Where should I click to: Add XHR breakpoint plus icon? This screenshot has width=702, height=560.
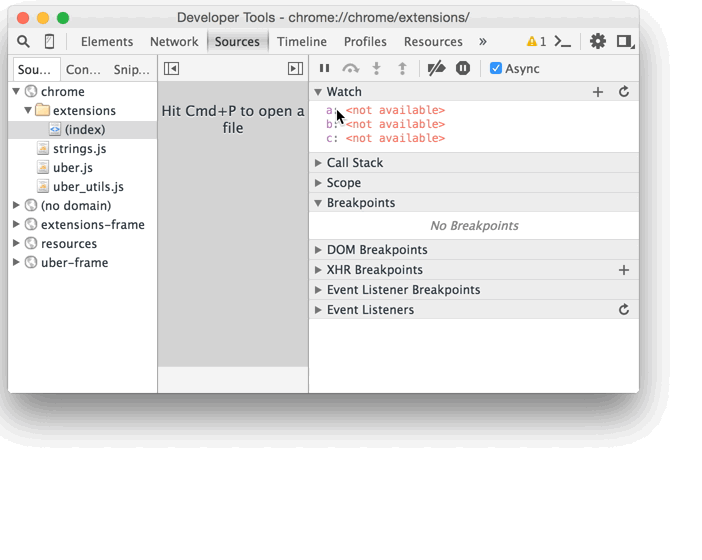point(624,270)
